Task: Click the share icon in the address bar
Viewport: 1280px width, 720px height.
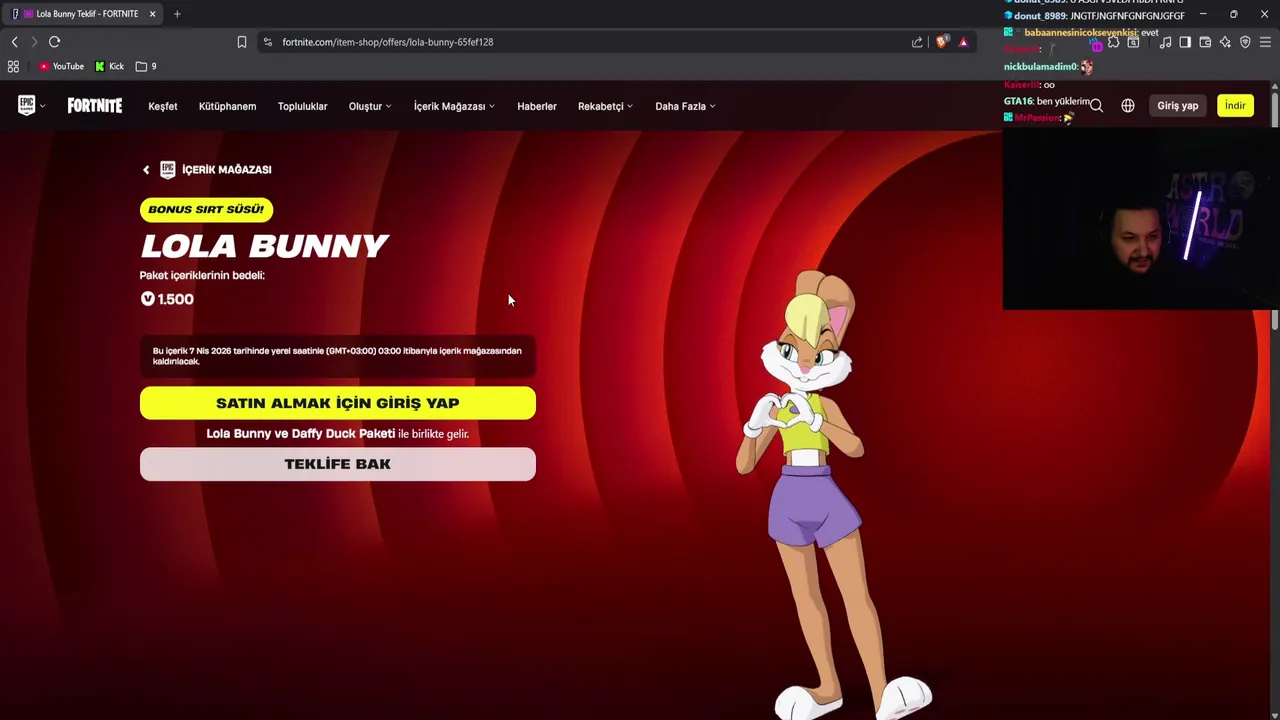Action: (917, 42)
